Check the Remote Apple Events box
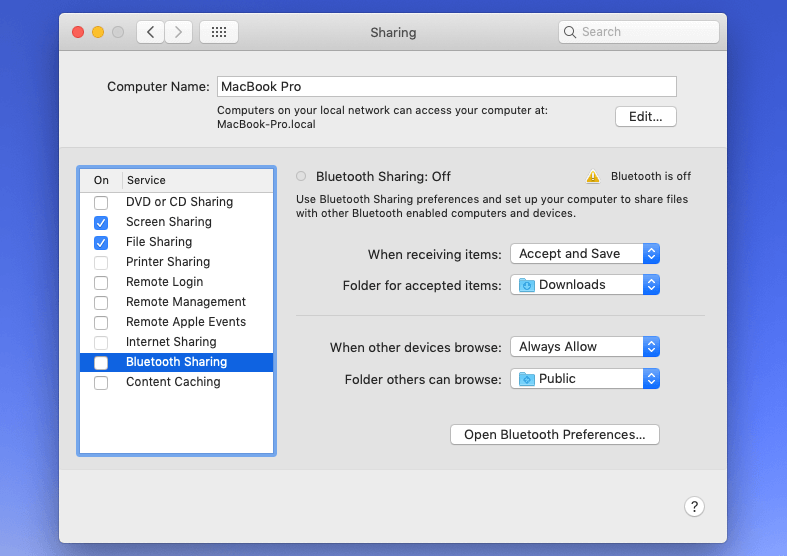The width and height of the screenshot is (787, 556). 101,323
